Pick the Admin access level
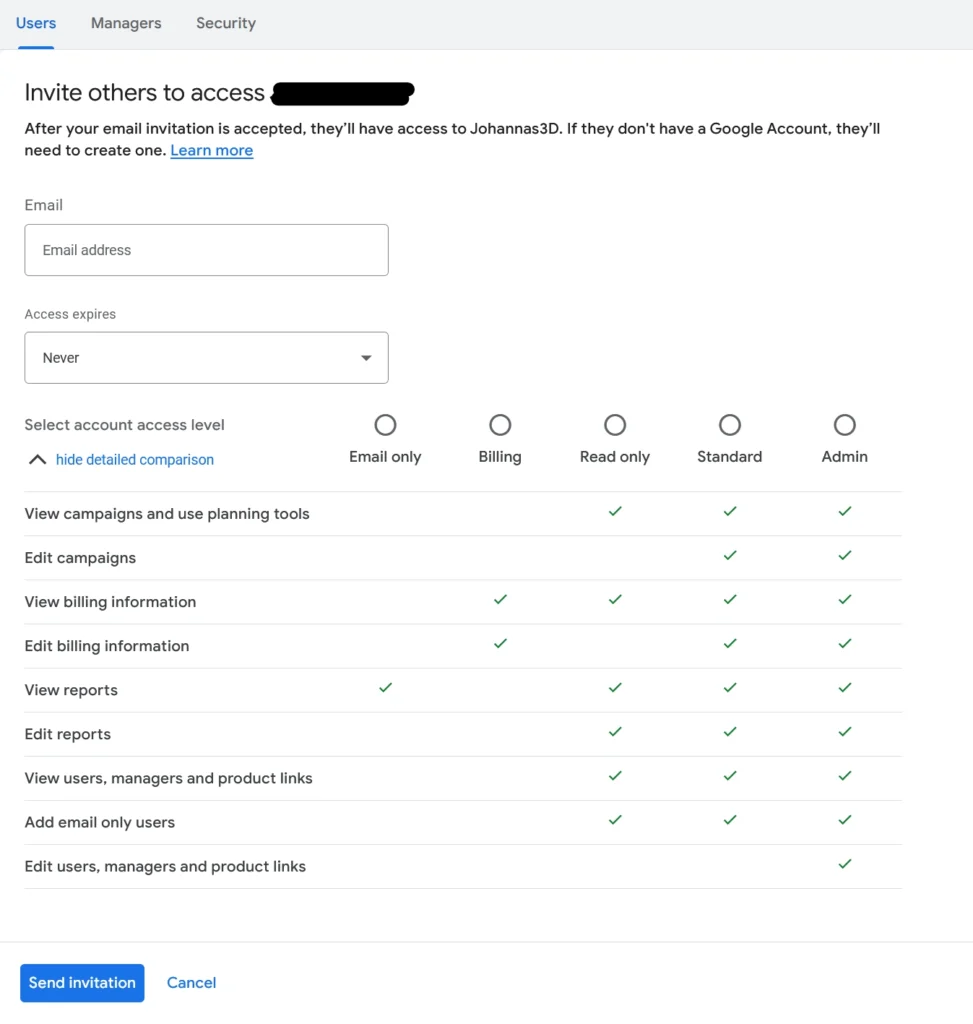This screenshot has height=1024, width=973. 845,426
